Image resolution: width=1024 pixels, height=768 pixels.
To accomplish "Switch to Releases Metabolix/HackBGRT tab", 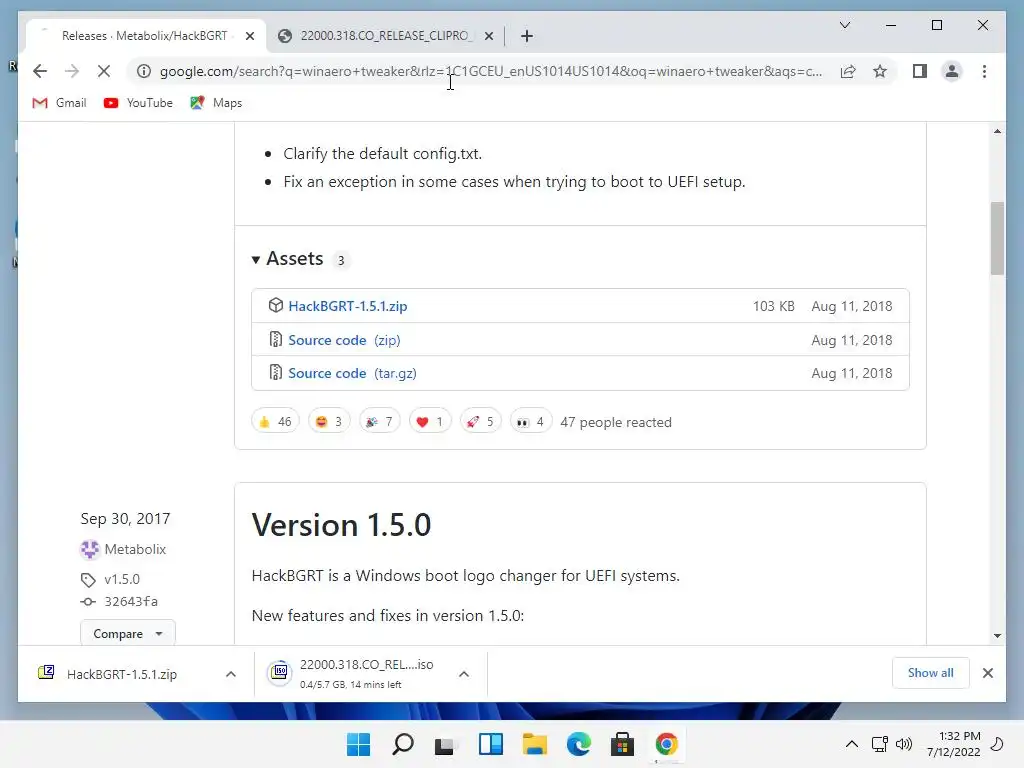I will [145, 36].
